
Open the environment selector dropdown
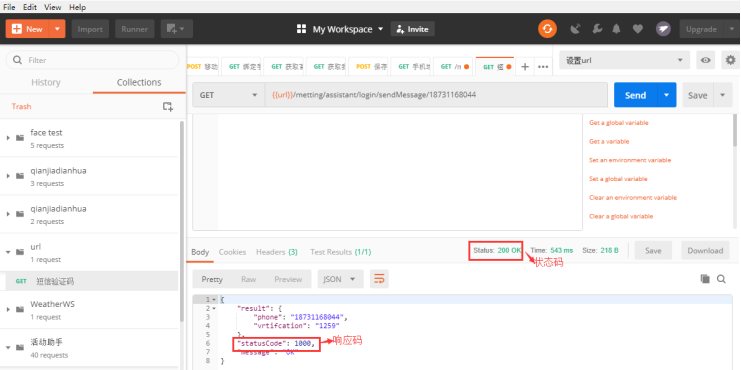point(624,60)
